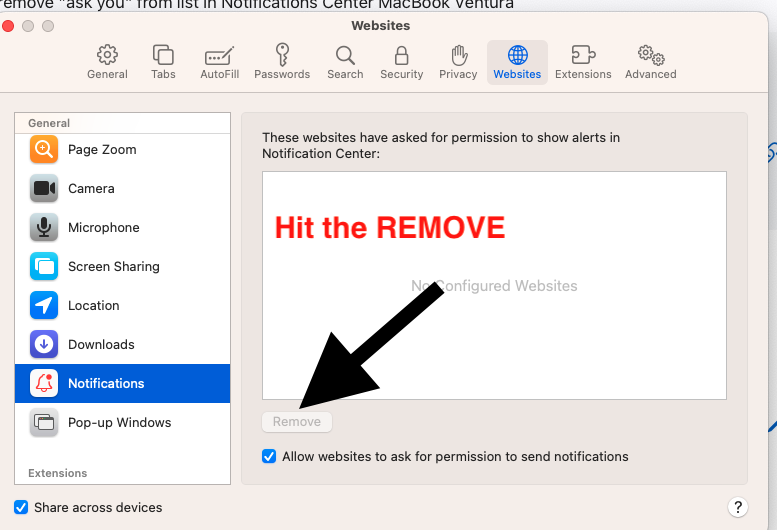
Task: Click the Location arrow icon
Action: point(44,305)
